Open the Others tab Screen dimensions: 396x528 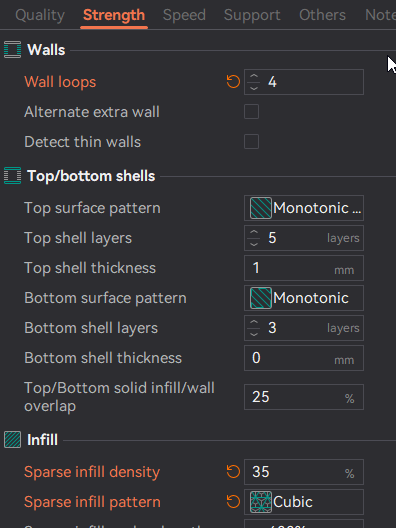[x=322, y=15]
